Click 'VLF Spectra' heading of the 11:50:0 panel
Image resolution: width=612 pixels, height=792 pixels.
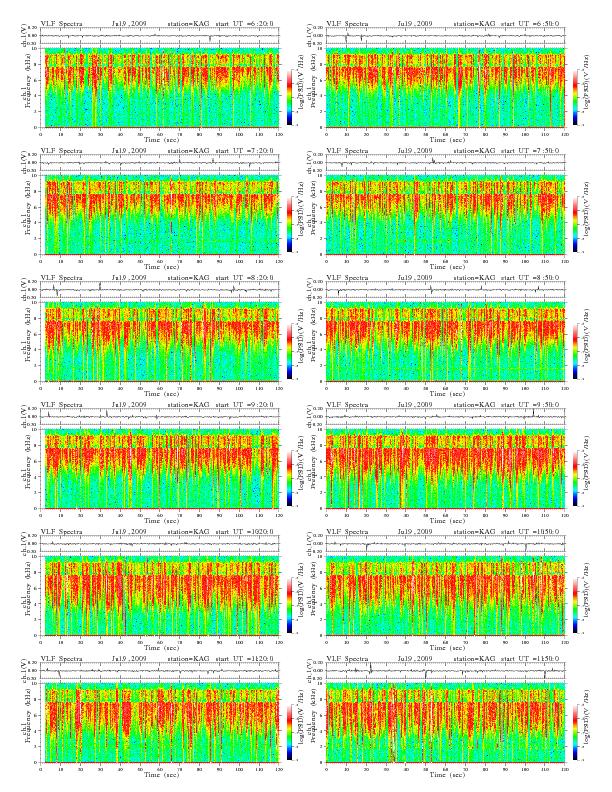click(347, 659)
